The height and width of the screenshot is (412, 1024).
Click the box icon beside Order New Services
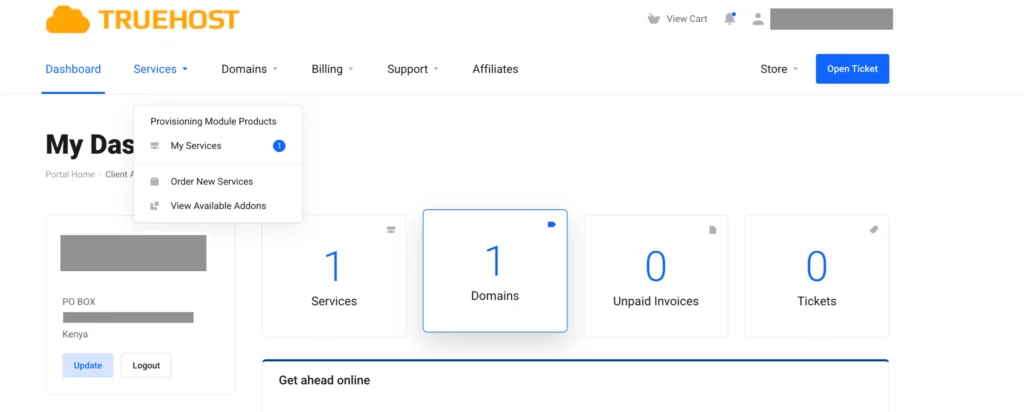155,182
